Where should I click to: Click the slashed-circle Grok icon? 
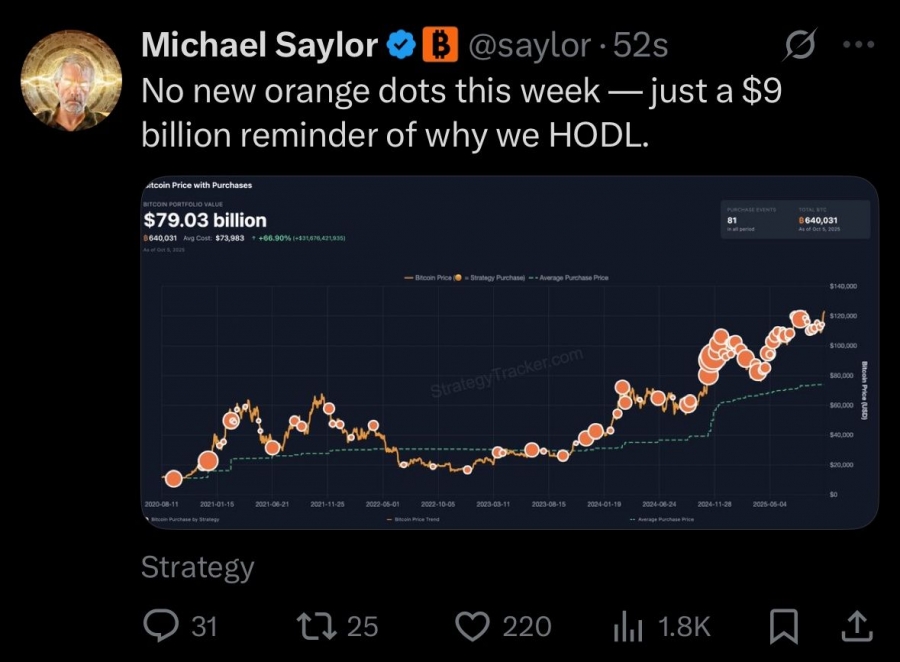[x=798, y=44]
